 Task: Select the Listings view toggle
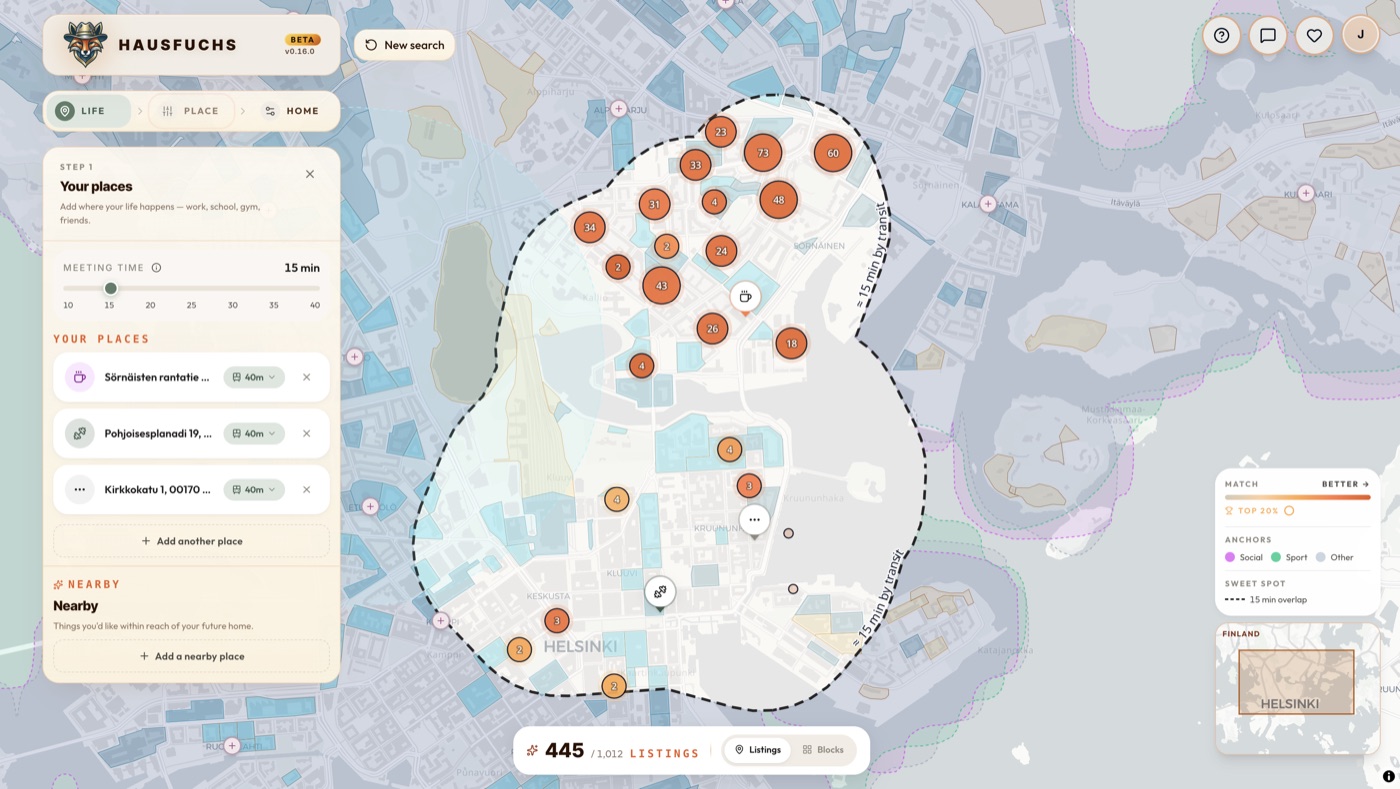(x=758, y=750)
